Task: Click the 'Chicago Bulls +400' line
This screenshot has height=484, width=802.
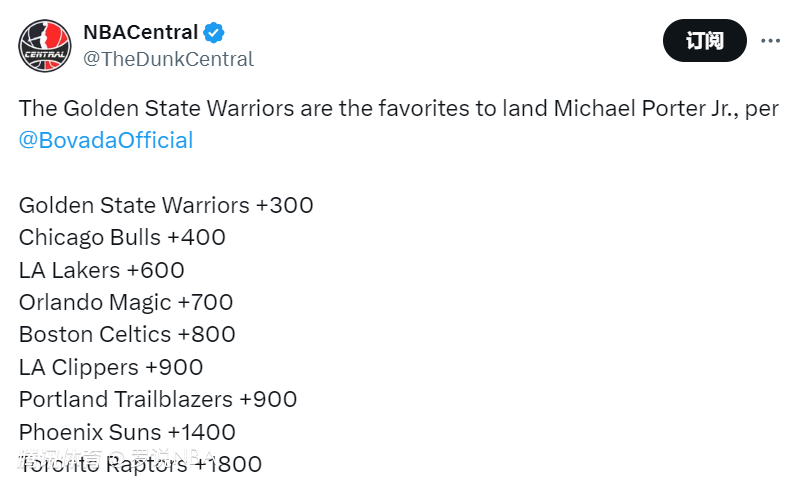Action: click(x=122, y=238)
